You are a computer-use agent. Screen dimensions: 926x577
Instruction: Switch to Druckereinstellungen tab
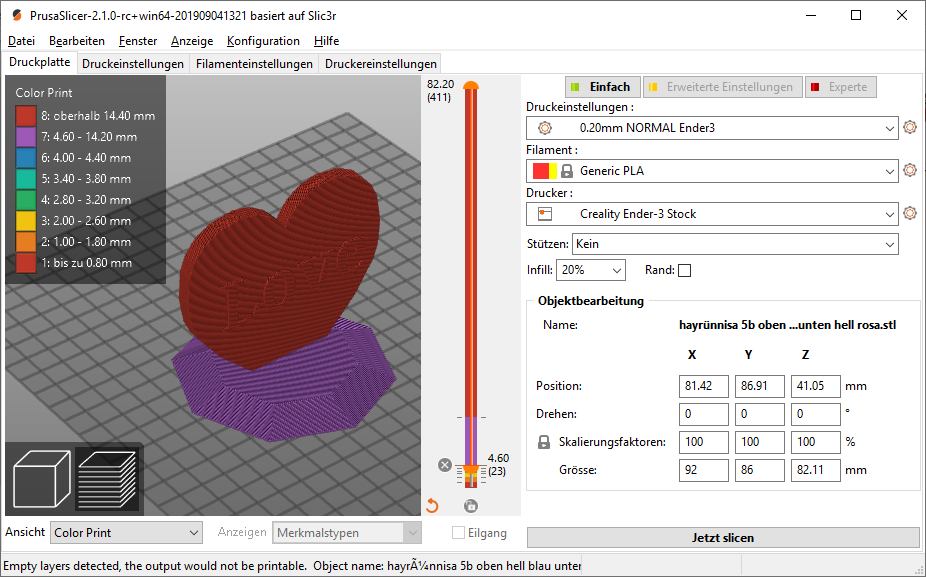380,64
